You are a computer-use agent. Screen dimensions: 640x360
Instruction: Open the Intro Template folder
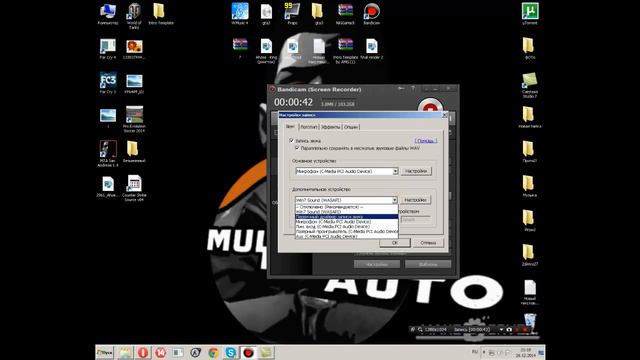(160, 14)
